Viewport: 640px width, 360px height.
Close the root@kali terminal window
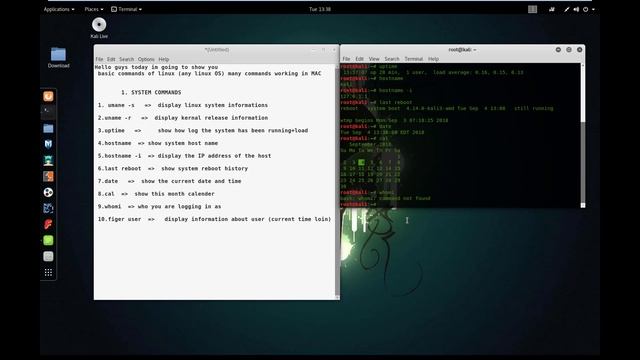(x=580, y=50)
